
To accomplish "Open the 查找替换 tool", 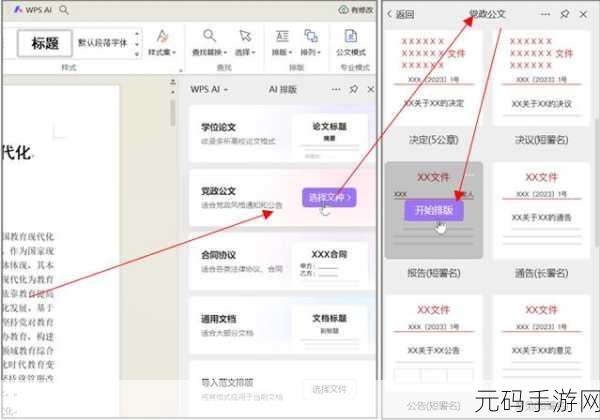I will [209, 42].
